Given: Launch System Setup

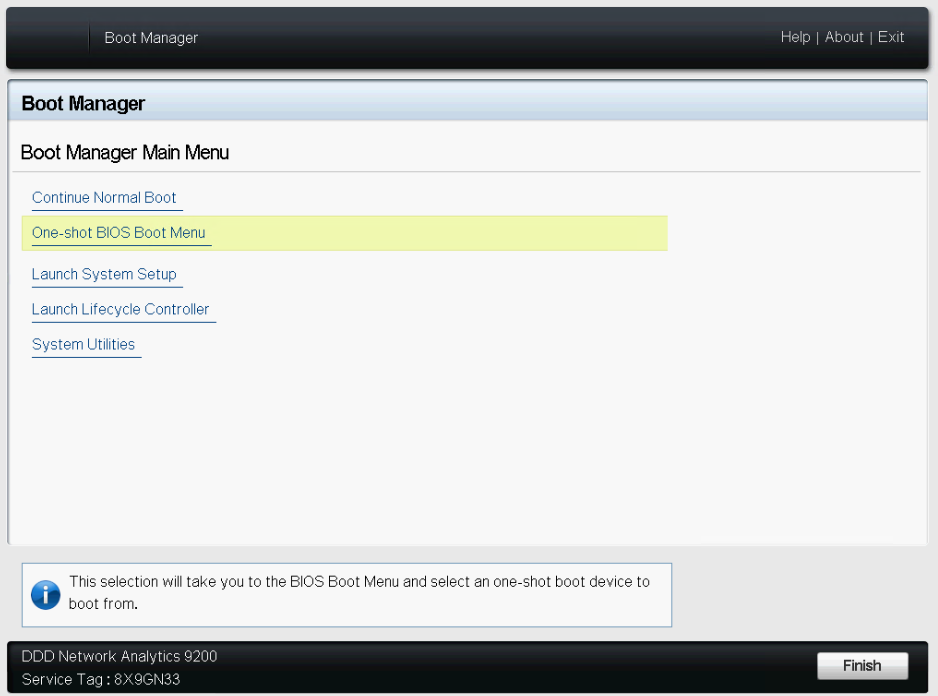Looking at the screenshot, I should click(x=104, y=275).
